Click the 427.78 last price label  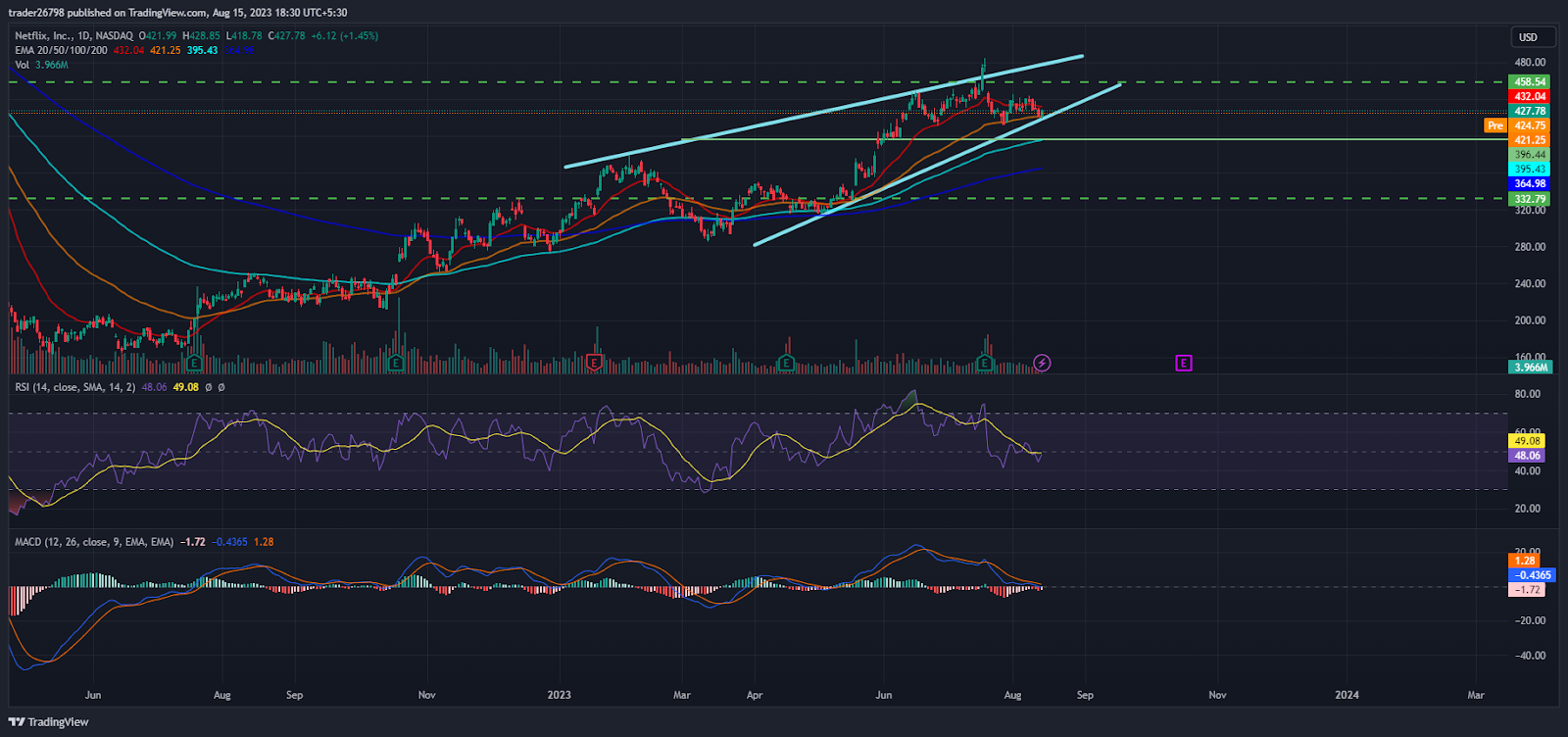[x=1530, y=111]
